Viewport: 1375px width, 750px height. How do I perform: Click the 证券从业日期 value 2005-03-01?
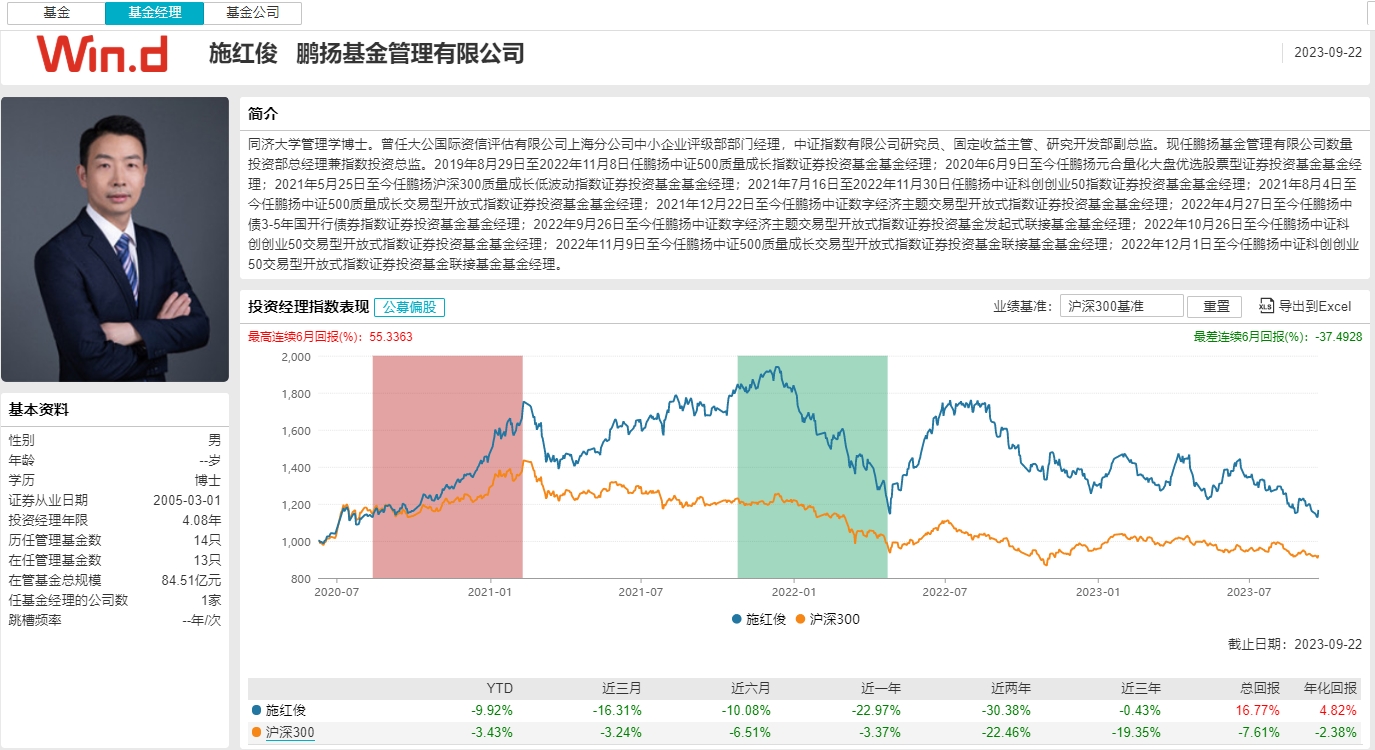(x=187, y=500)
